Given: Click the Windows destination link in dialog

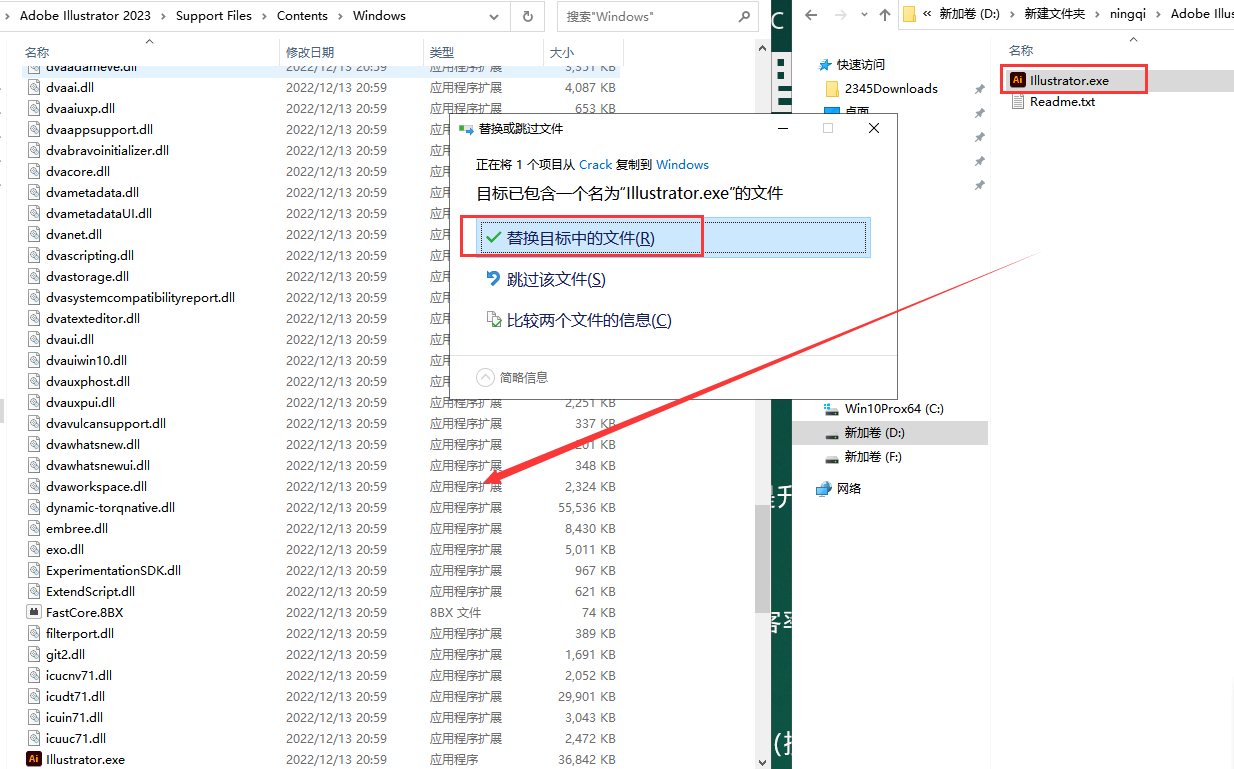Looking at the screenshot, I should pyautogui.click(x=682, y=164).
